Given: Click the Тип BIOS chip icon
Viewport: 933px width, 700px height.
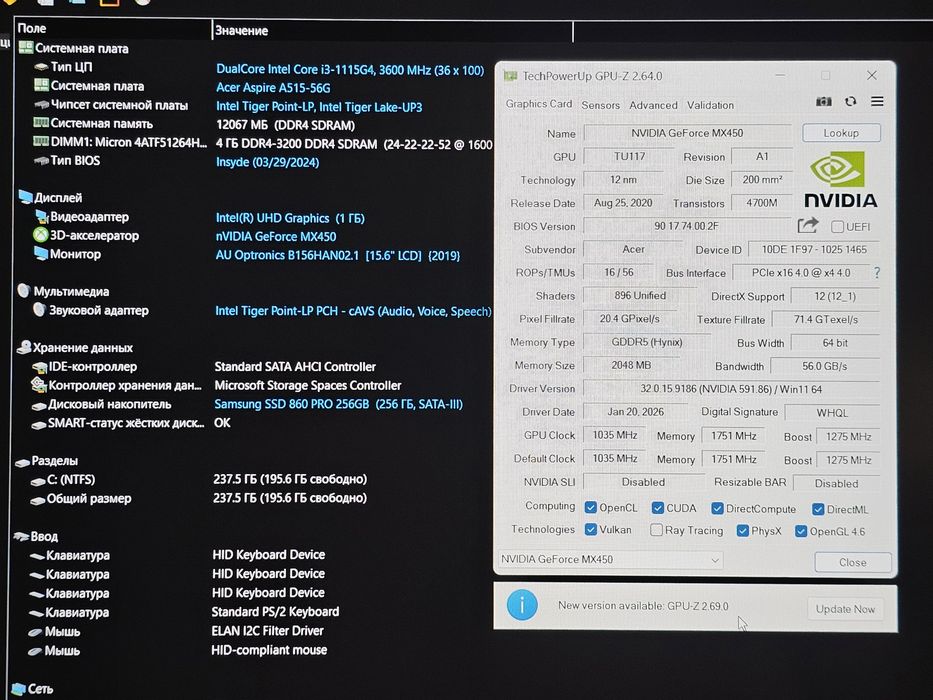Looking at the screenshot, I should pos(41,161).
